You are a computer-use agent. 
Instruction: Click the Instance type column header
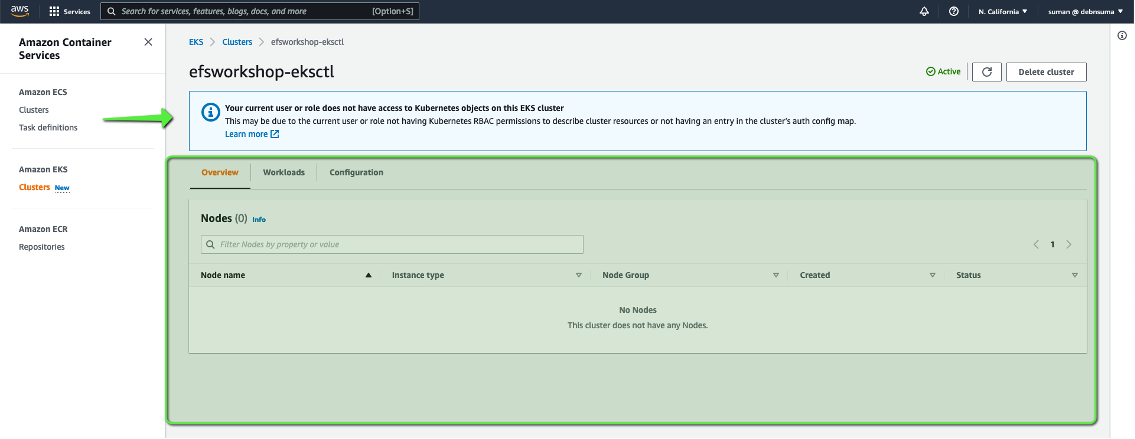click(x=418, y=275)
